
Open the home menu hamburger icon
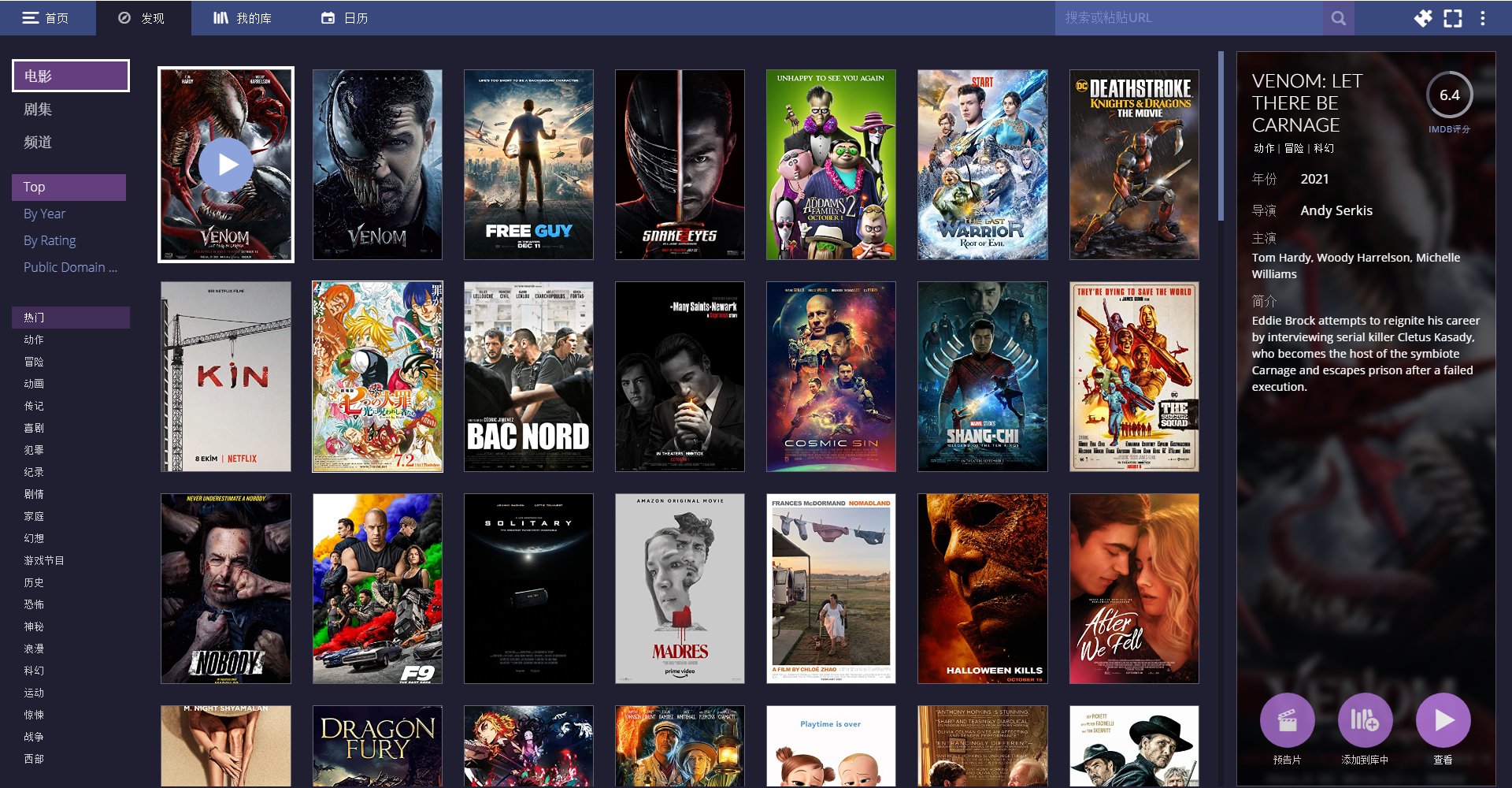[x=31, y=17]
